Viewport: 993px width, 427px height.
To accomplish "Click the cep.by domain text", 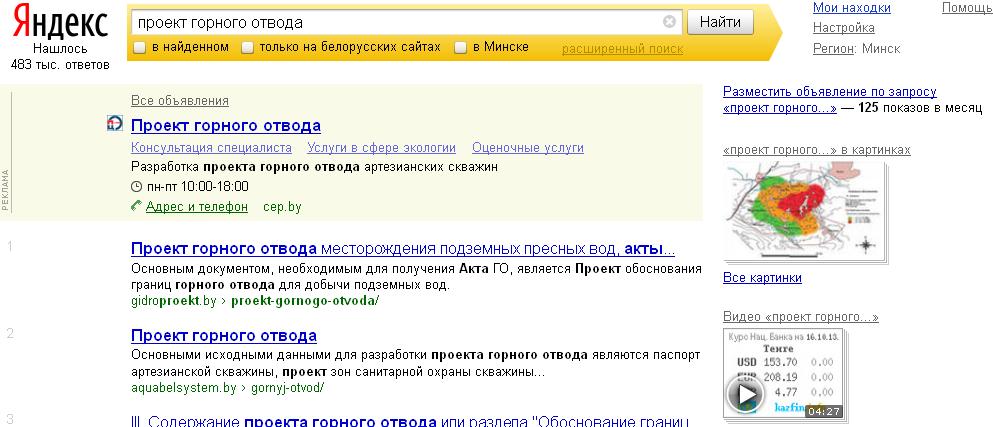I will click(282, 207).
